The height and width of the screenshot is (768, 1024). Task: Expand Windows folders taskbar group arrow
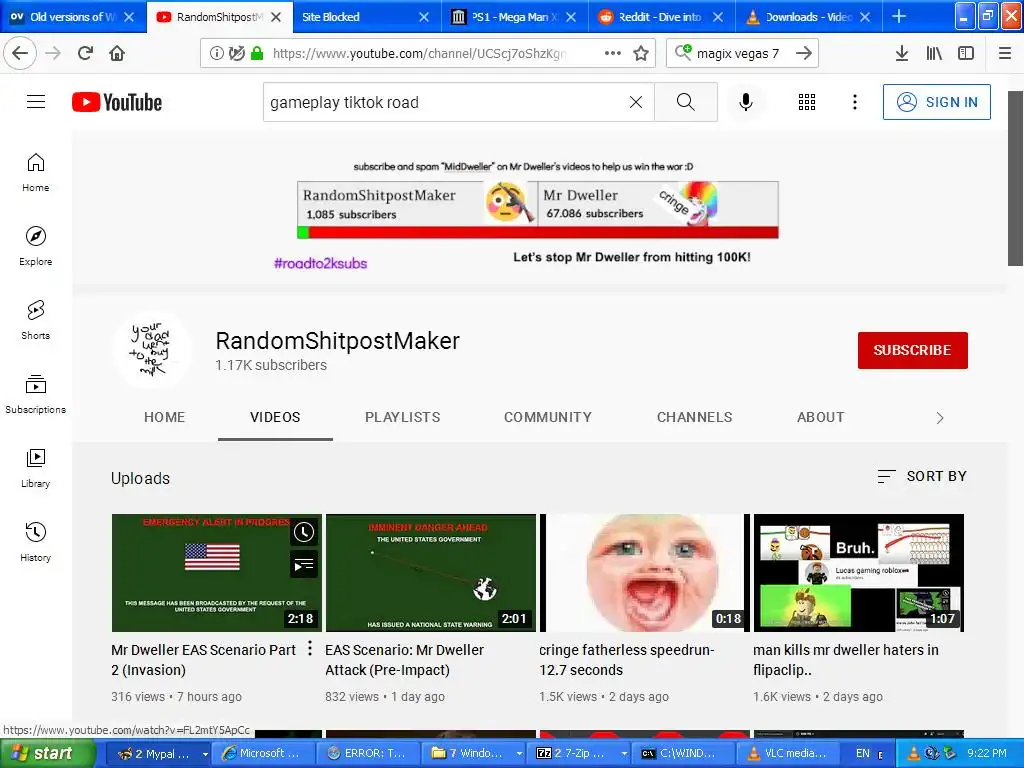click(x=519, y=754)
